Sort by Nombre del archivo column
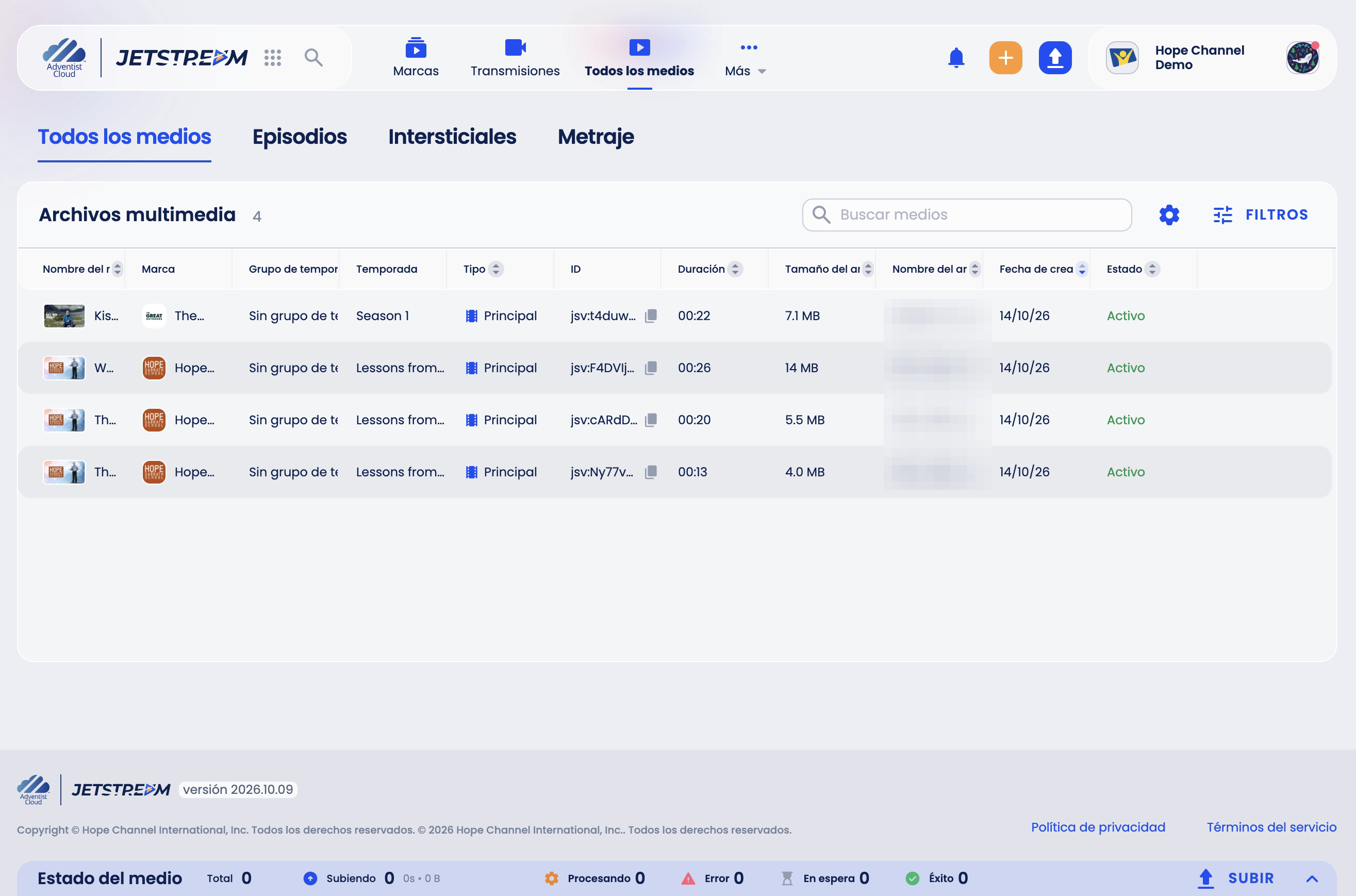Image resolution: width=1356 pixels, height=896 pixels. point(975,269)
